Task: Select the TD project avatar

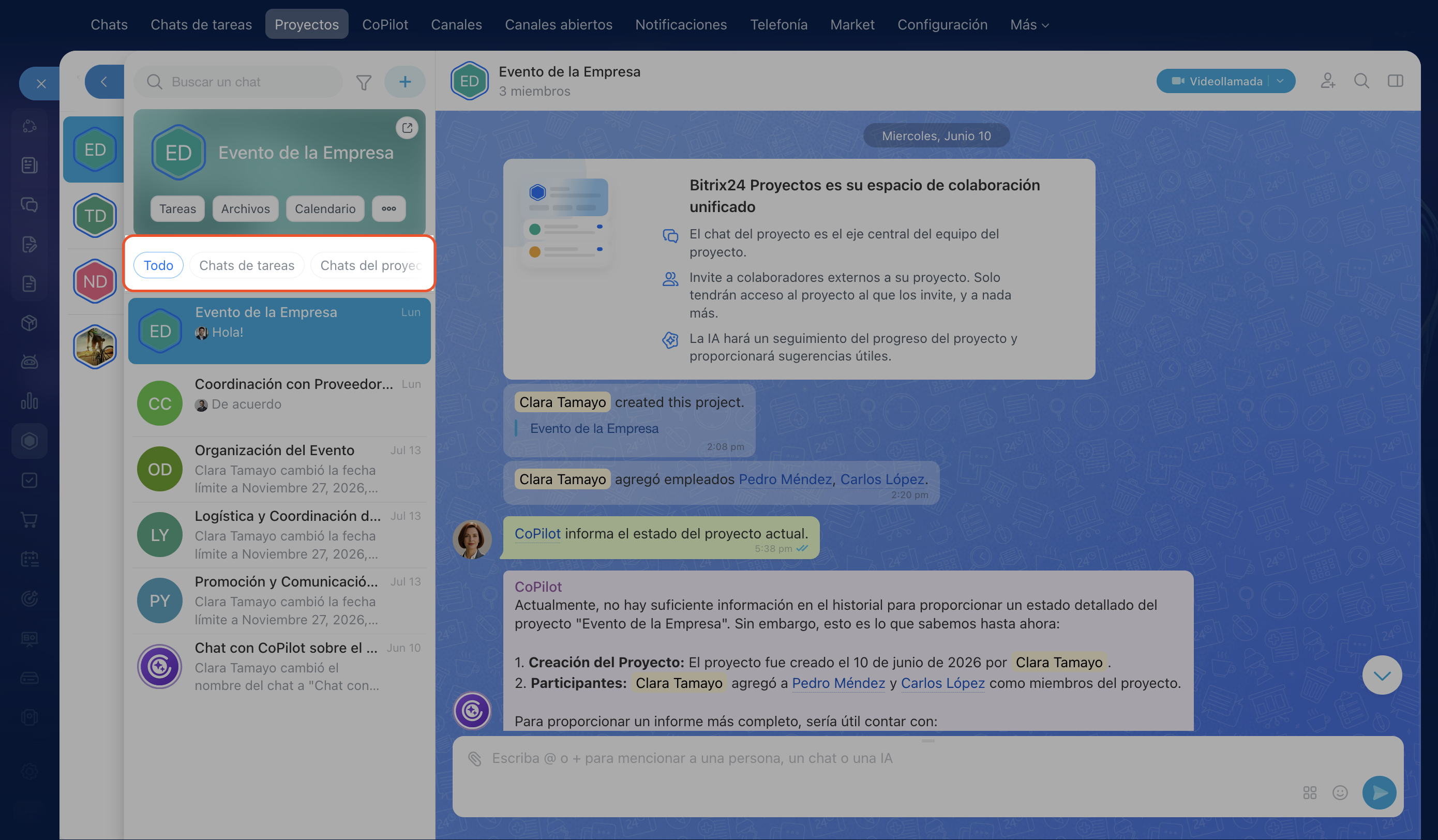Action: pyautogui.click(x=95, y=216)
